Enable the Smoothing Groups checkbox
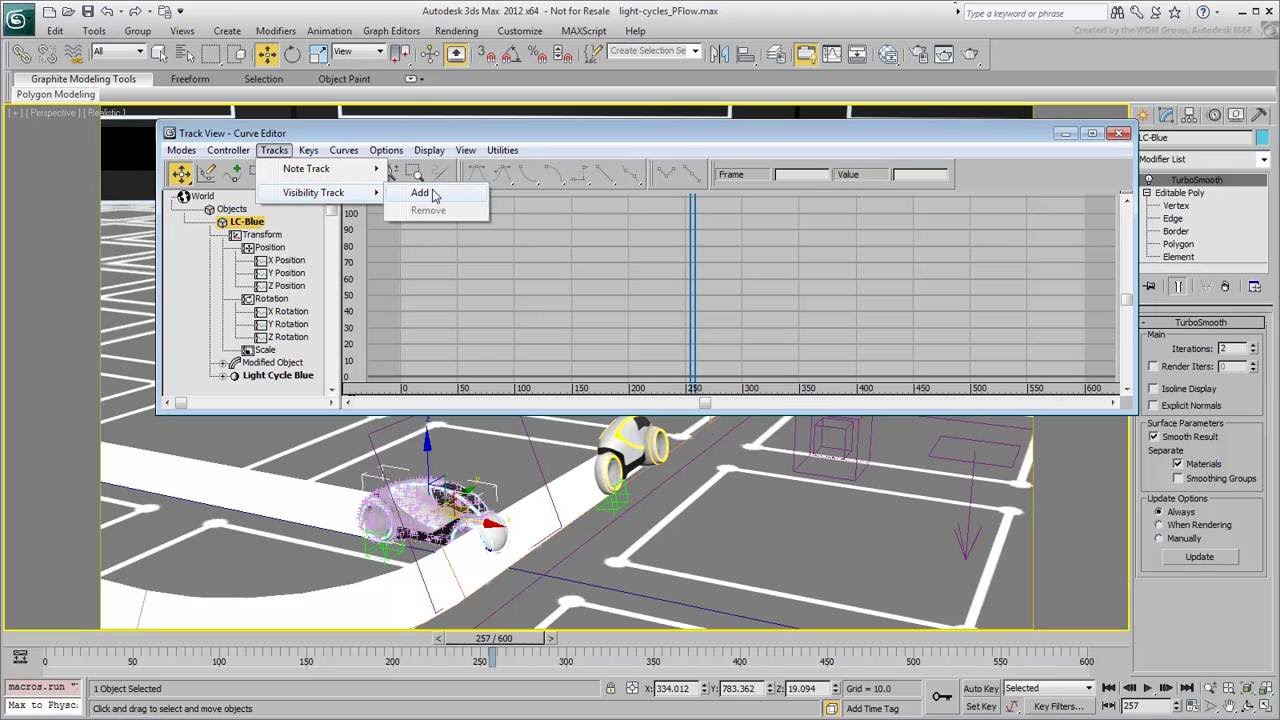Viewport: 1280px width, 720px height. 1177,479
